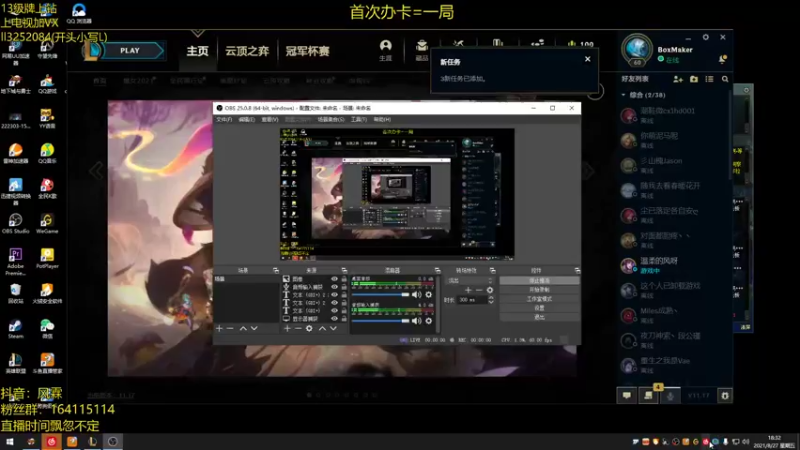The height and width of the screenshot is (450, 800).
Task: Open OBS 设置 button
Action: [x=539, y=308]
